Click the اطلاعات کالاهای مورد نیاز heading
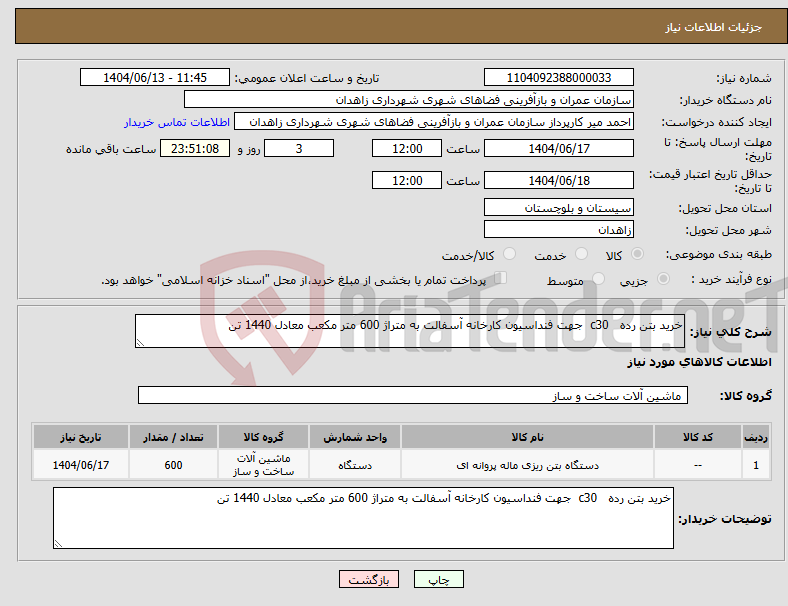The width and height of the screenshot is (788, 606). (699, 362)
